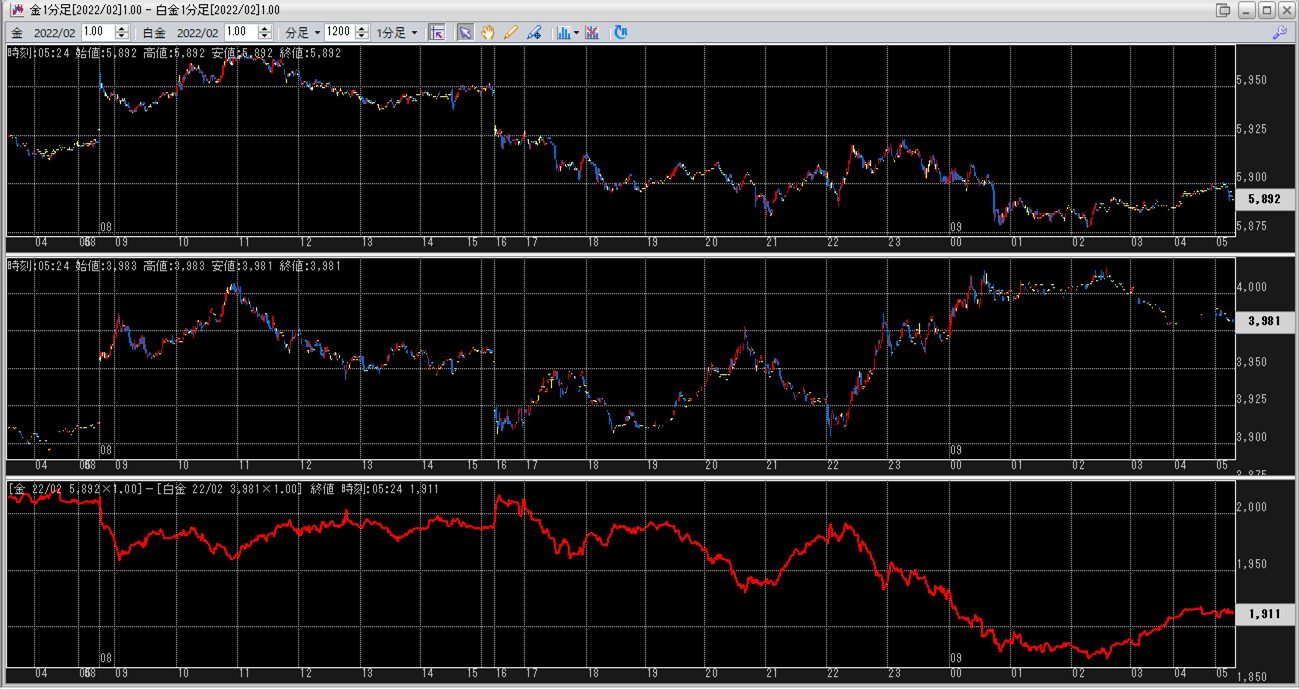The width and height of the screenshot is (1299, 689).
Task: Click the 金 multiplier input field
Action: coord(98,32)
